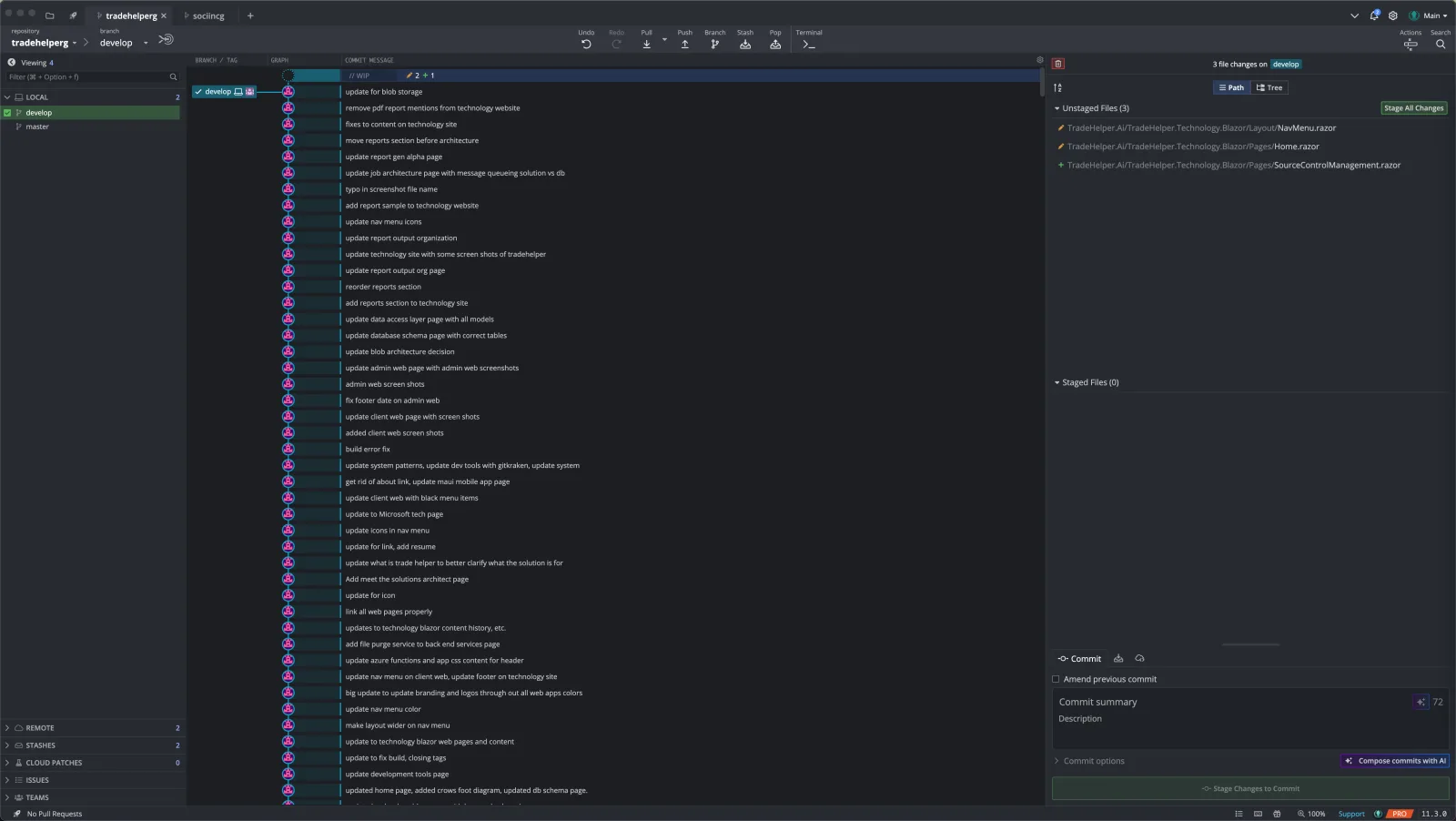The width and height of the screenshot is (1456, 821).
Task: Switch the file view to Path
Action: [1231, 87]
